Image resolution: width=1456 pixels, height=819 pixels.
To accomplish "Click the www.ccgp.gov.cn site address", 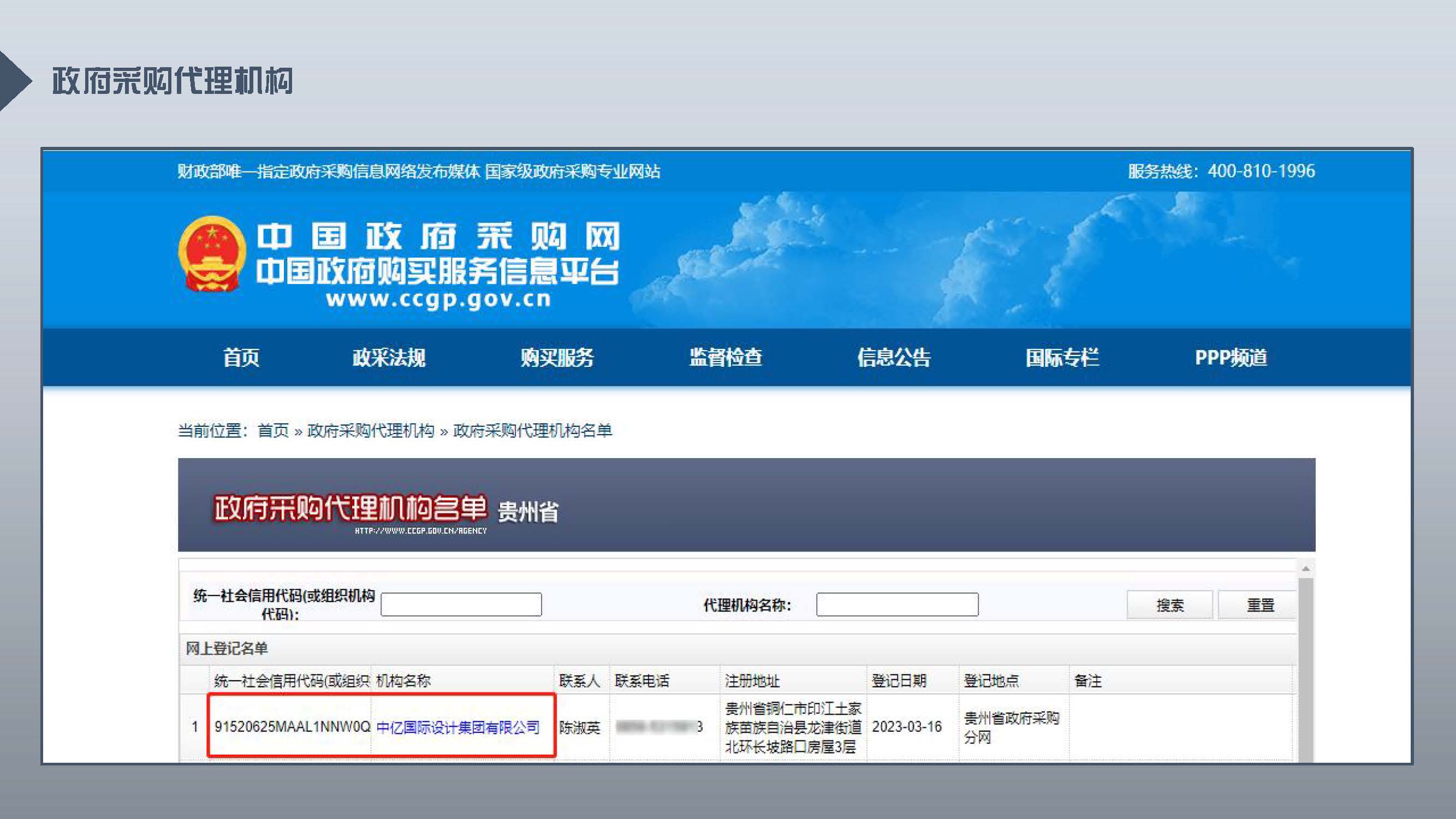I will 438,299.
